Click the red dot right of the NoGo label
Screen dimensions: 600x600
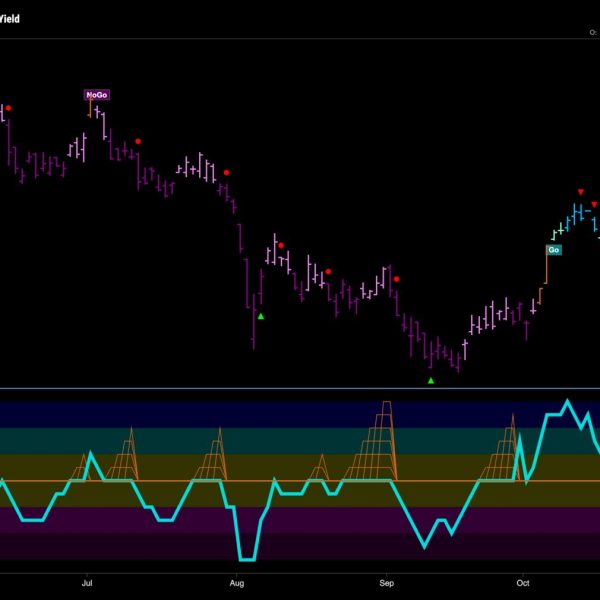click(138, 142)
